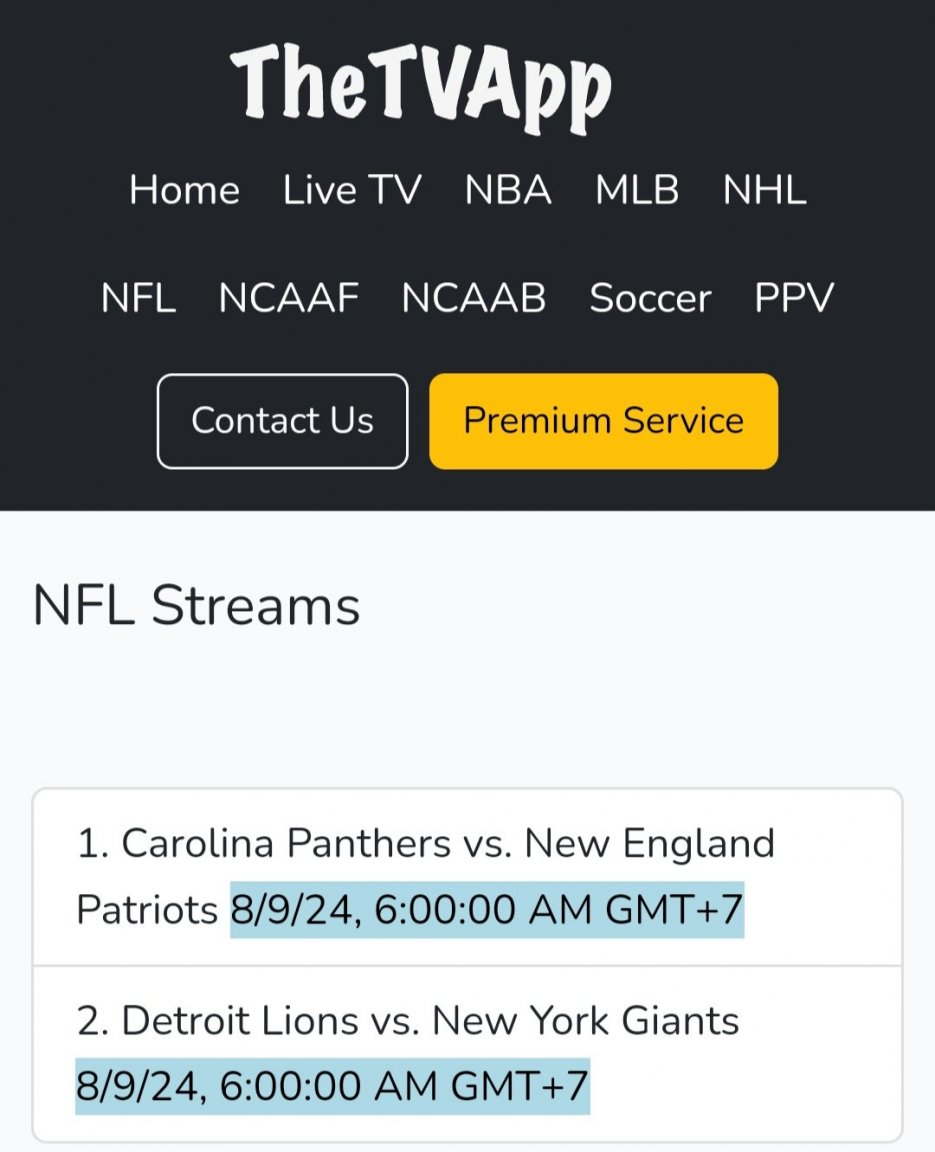Open the NHL navigation link
The width and height of the screenshot is (935, 1152).
[765, 190]
